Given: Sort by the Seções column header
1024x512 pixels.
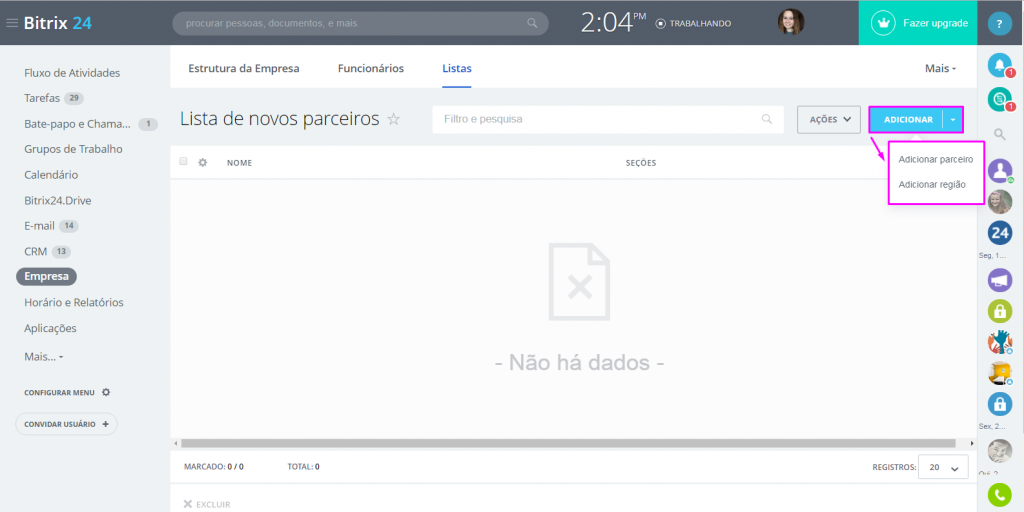Looking at the screenshot, I should pos(641,163).
